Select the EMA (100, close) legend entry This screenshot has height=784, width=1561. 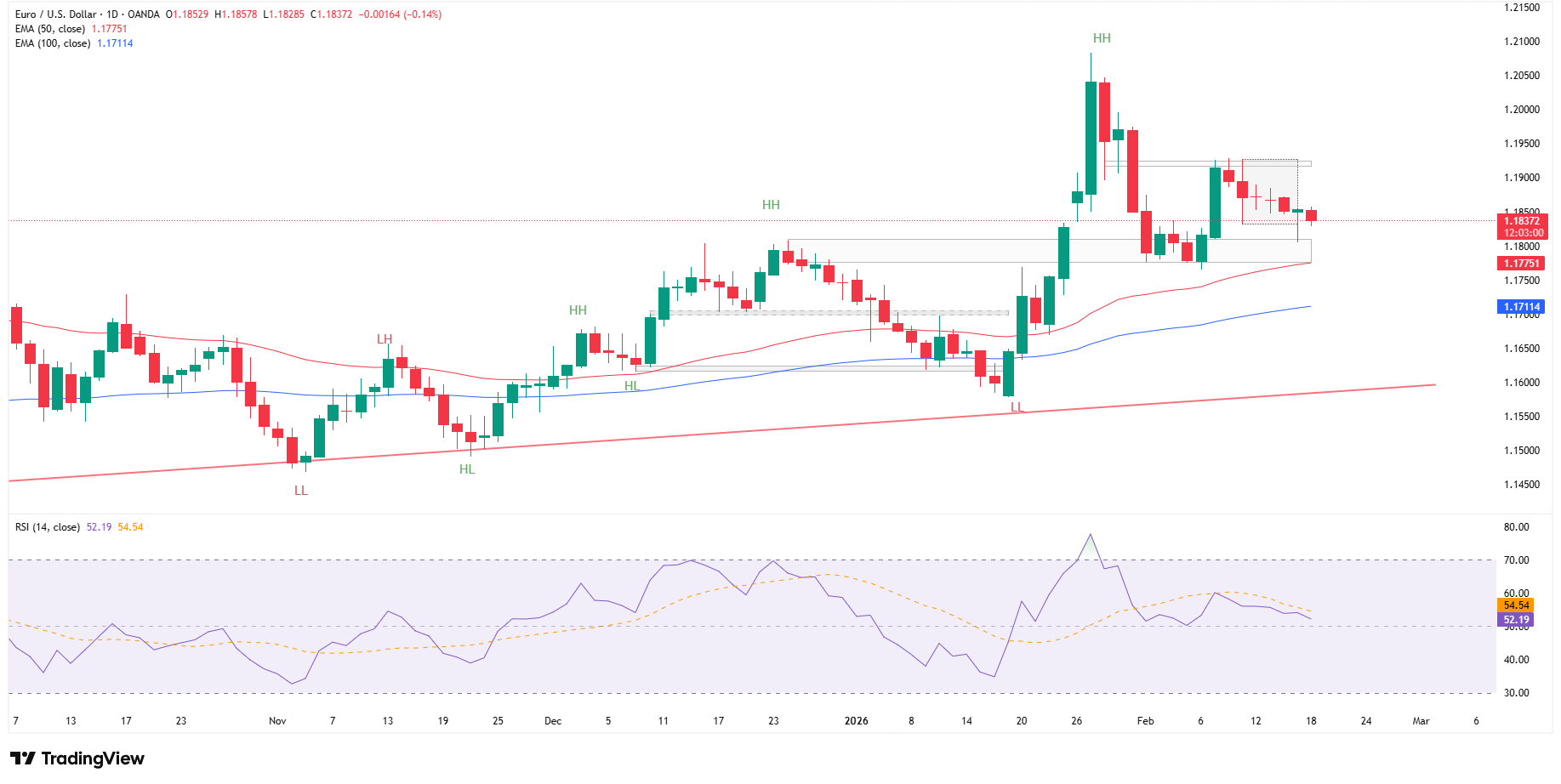tap(53, 43)
